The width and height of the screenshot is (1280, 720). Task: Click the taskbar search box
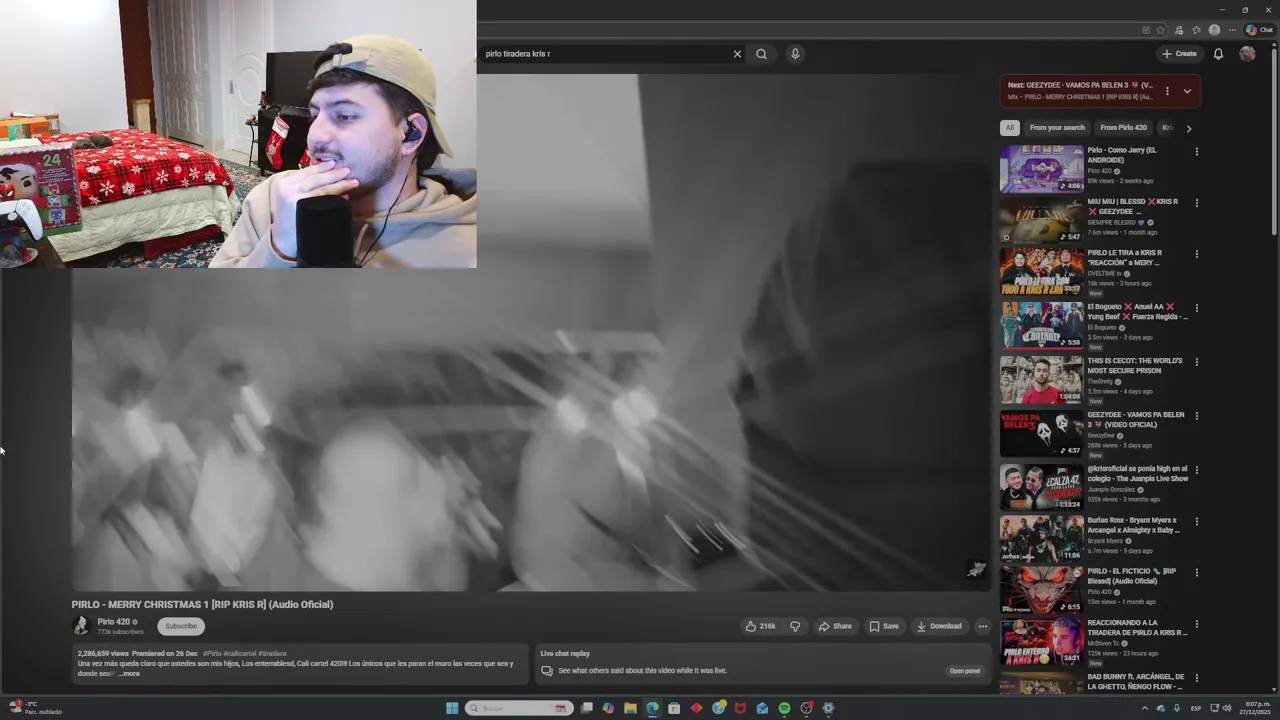520,708
